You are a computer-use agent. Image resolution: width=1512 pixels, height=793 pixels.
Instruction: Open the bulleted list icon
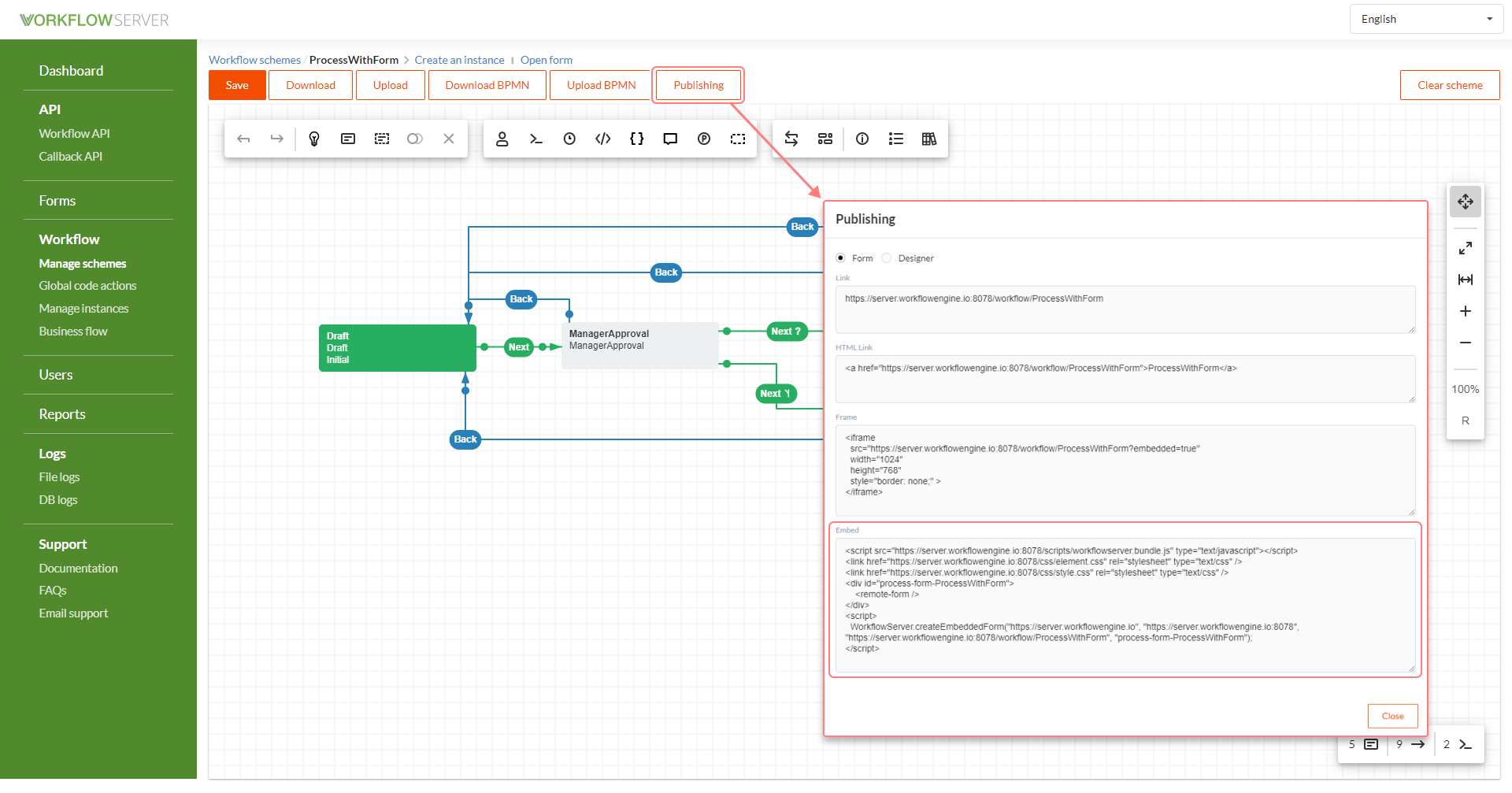[896, 139]
